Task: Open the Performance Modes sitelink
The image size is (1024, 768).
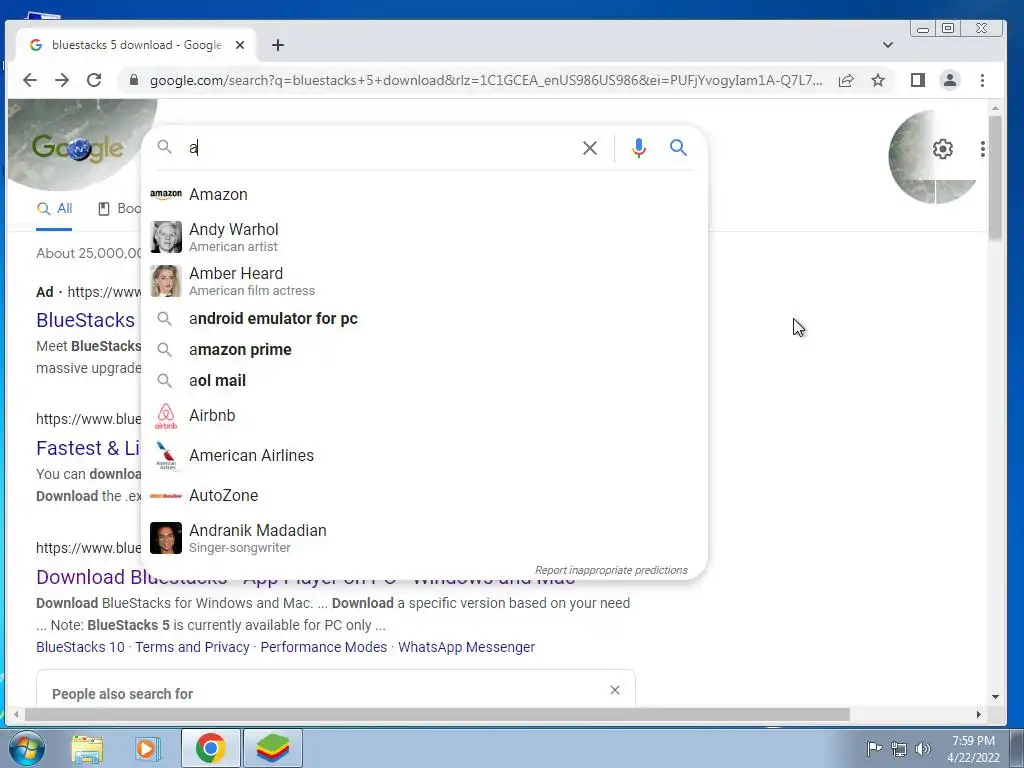Action: pyautogui.click(x=324, y=647)
